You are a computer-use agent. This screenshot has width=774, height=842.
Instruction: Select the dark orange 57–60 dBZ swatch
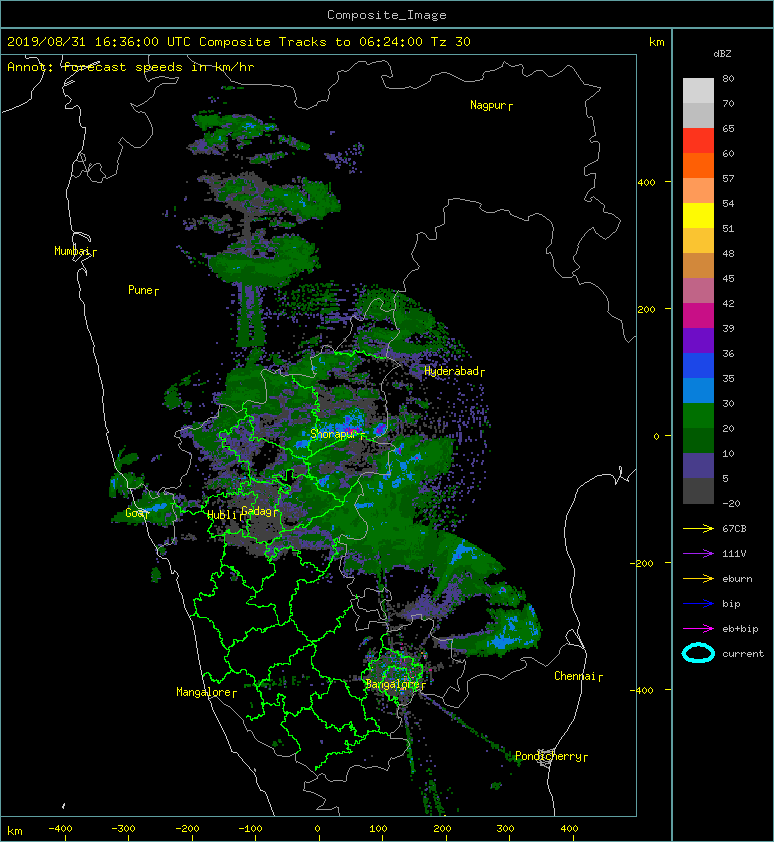698,165
